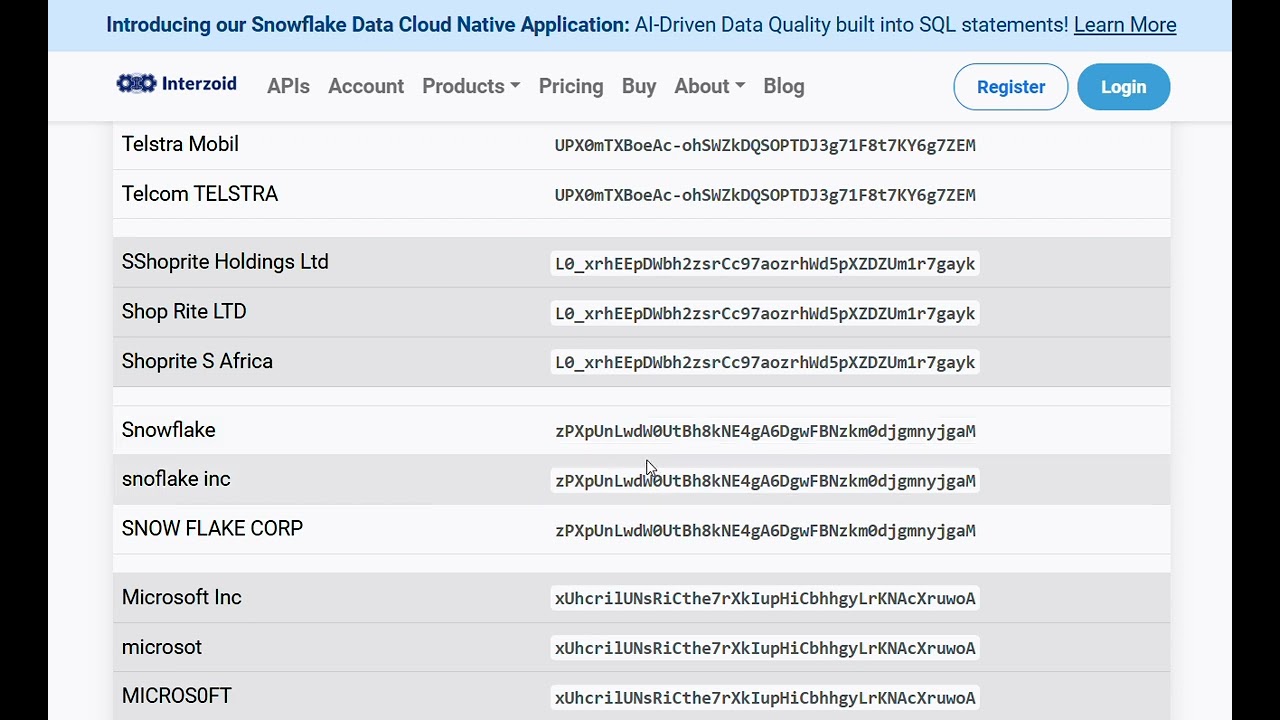This screenshot has width=1280, height=720.
Task: Select the snoflake inc name
Action: click(176, 479)
